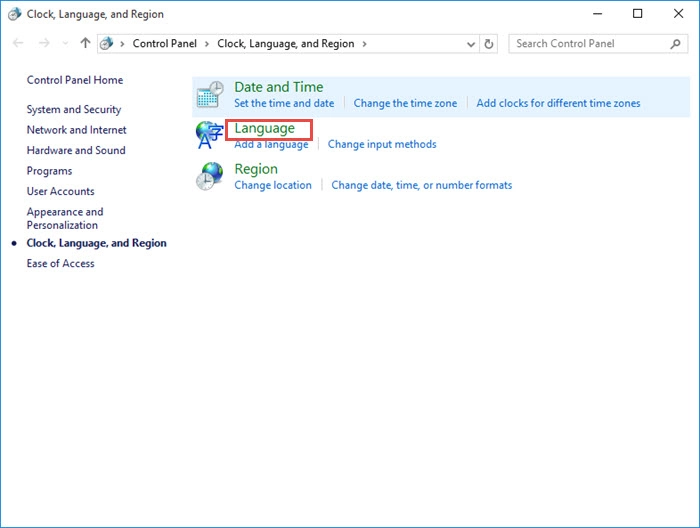Open Hardware and Sound category
This screenshot has height=528, width=700.
[x=76, y=150]
